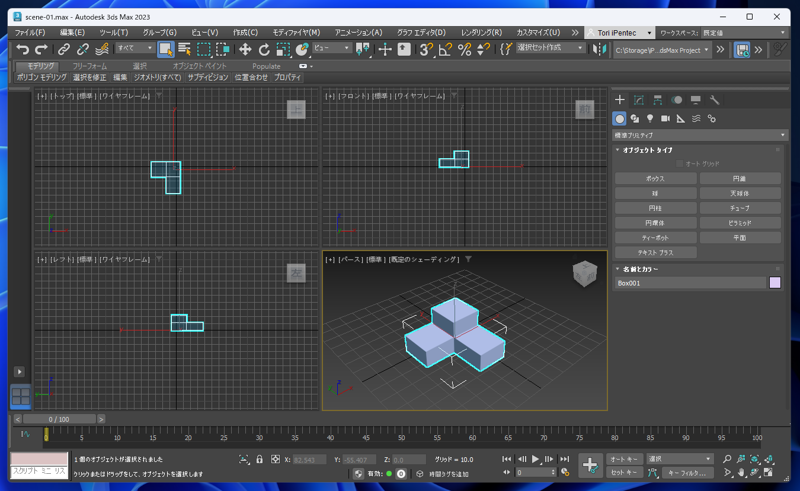This screenshot has width=800, height=491.
Task: Toggle Angle Snap
Action: click(x=445, y=50)
